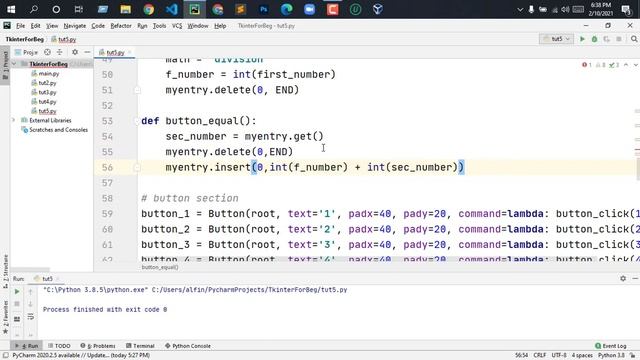The image size is (640, 360).
Task: Expand External Libraries node
Action: click(x=13, y=120)
